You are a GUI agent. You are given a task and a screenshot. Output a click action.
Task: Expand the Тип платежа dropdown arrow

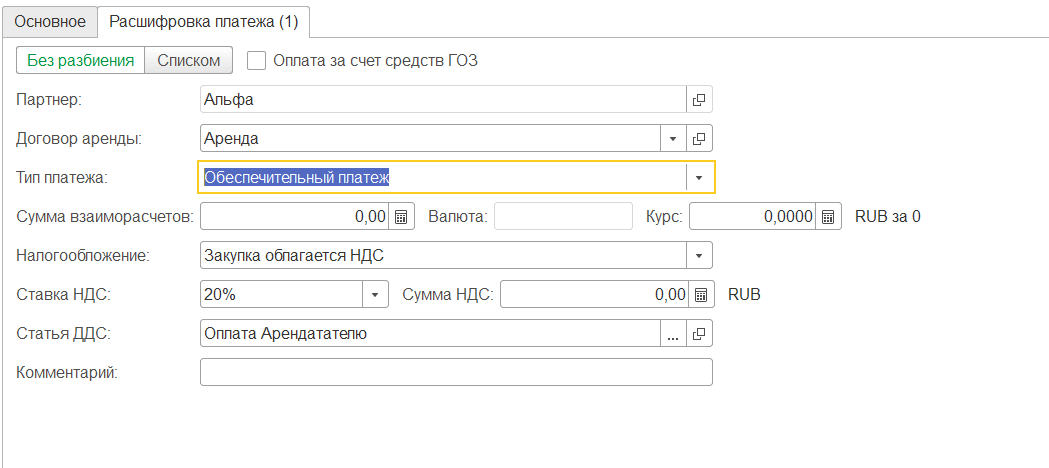pyautogui.click(x=700, y=177)
